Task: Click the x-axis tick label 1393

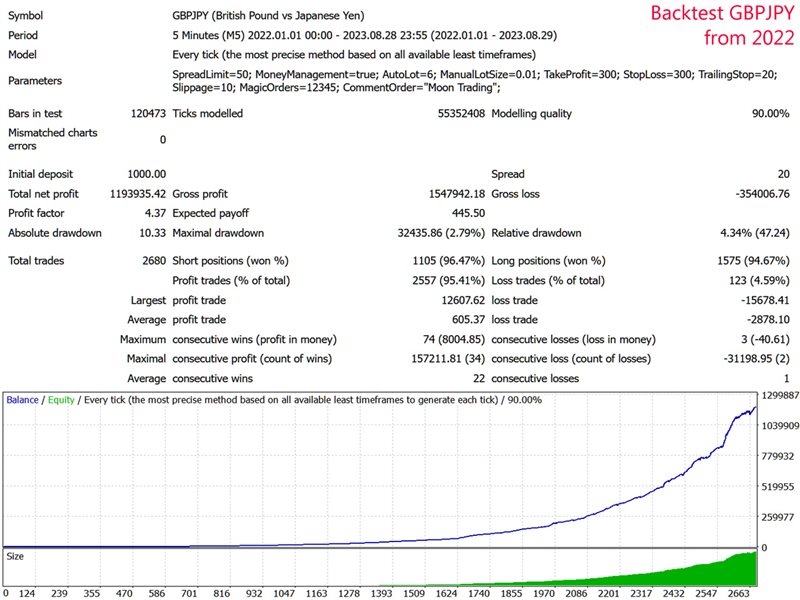Action: coord(381,593)
